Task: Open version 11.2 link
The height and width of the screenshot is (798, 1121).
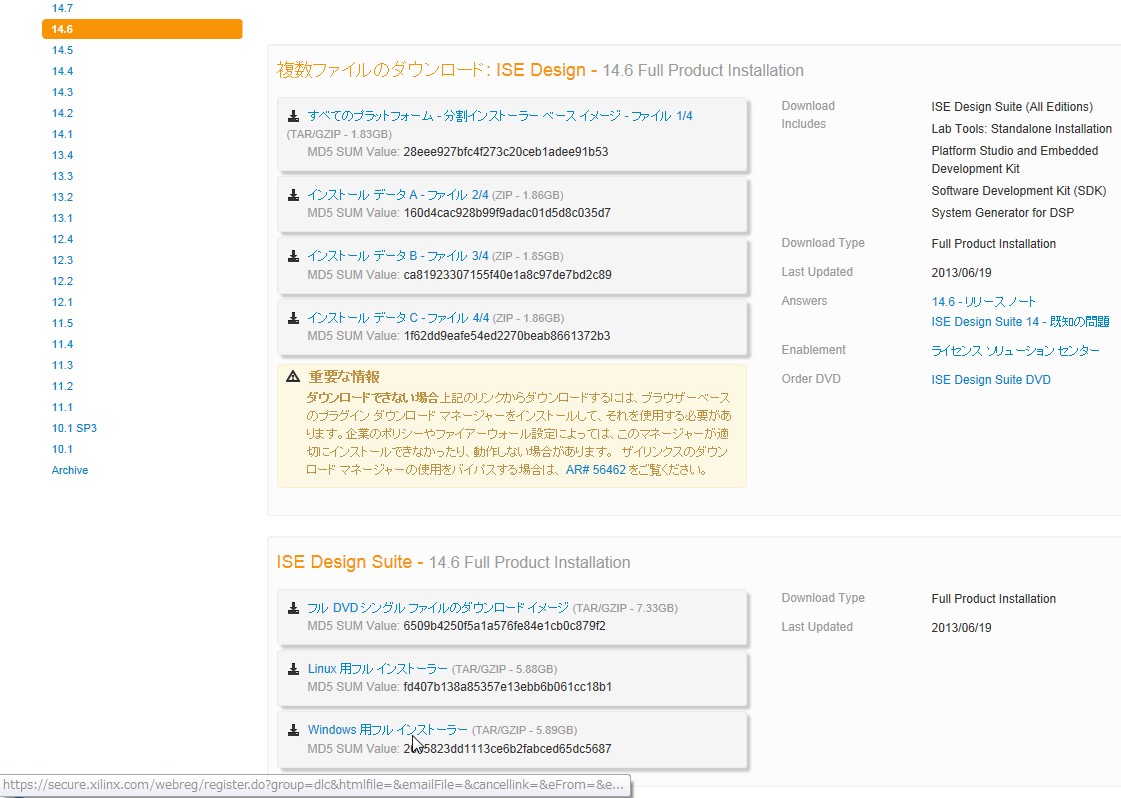Action: click(x=62, y=386)
